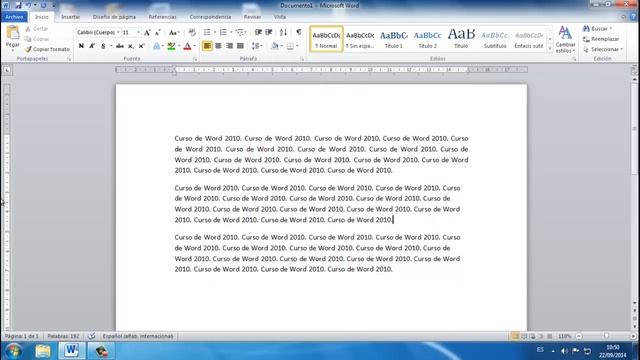Open the font name combo box
Image resolution: width=640 pixels, height=360 pixels.
pyautogui.click(x=98, y=32)
